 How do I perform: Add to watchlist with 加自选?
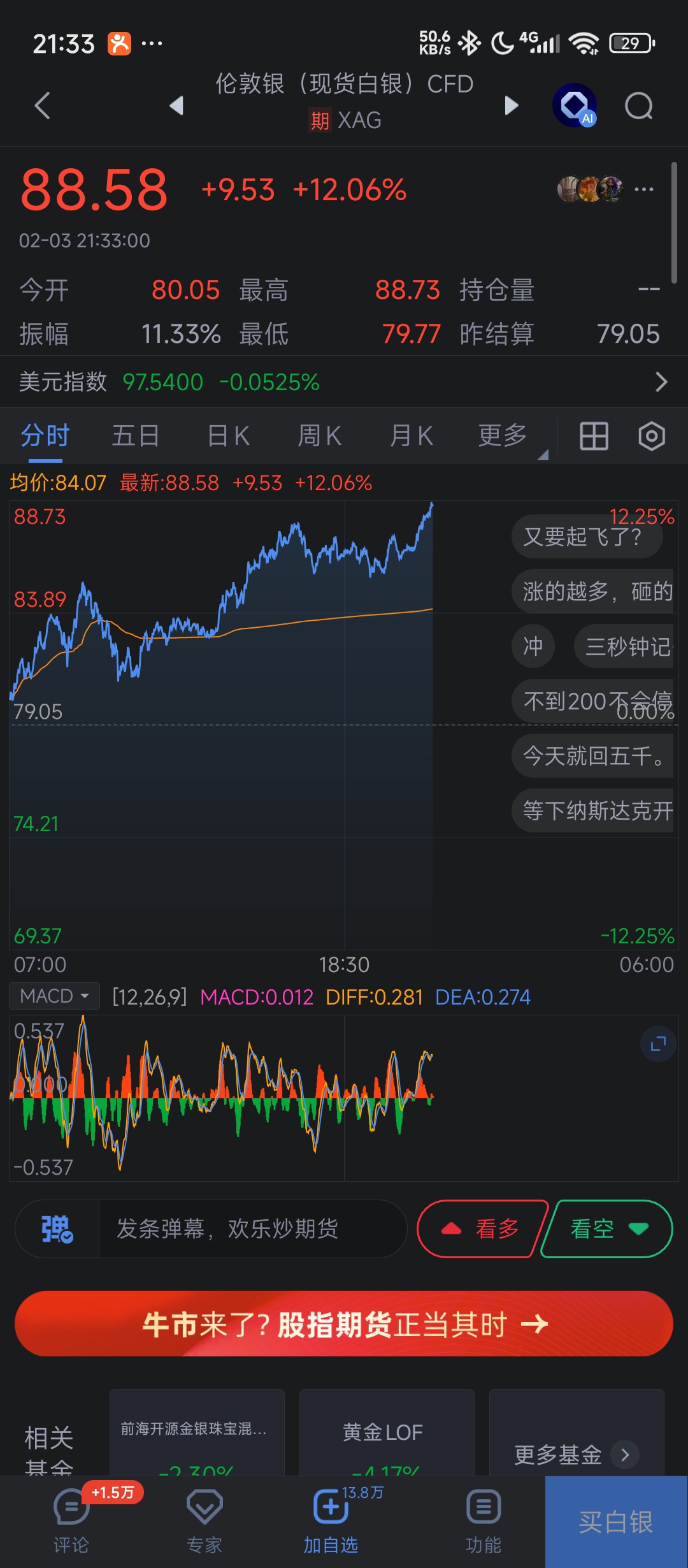click(x=331, y=1521)
